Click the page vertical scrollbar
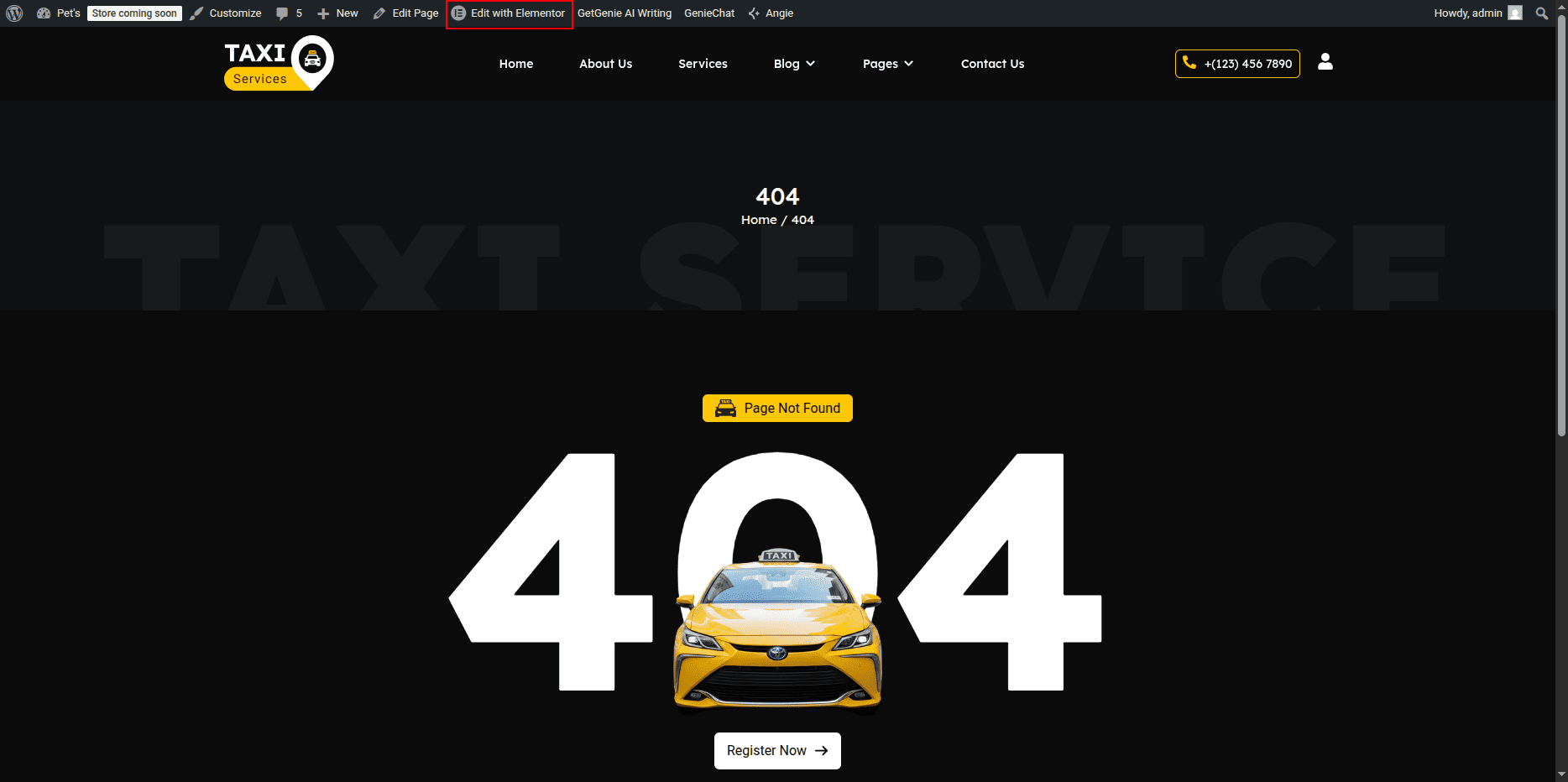The image size is (1568, 782). pyautogui.click(x=1561, y=227)
